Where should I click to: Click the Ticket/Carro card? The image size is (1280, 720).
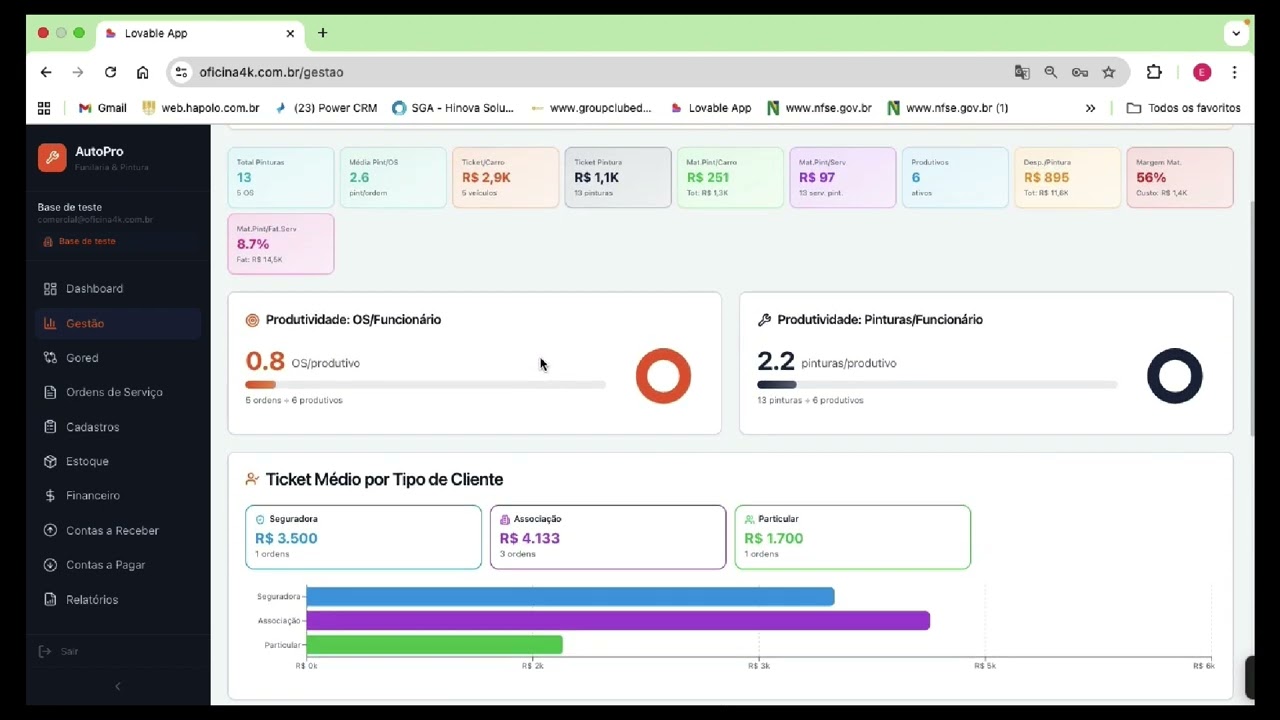(506, 177)
